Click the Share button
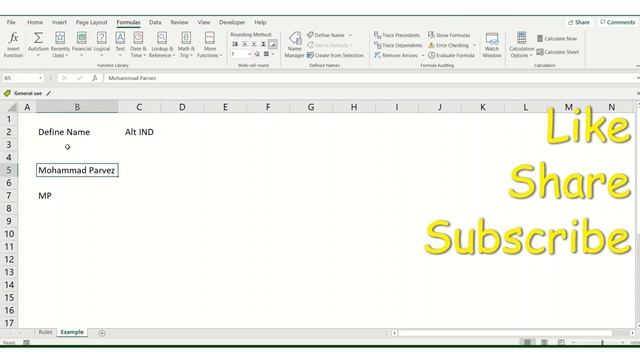 pos(579,22)
